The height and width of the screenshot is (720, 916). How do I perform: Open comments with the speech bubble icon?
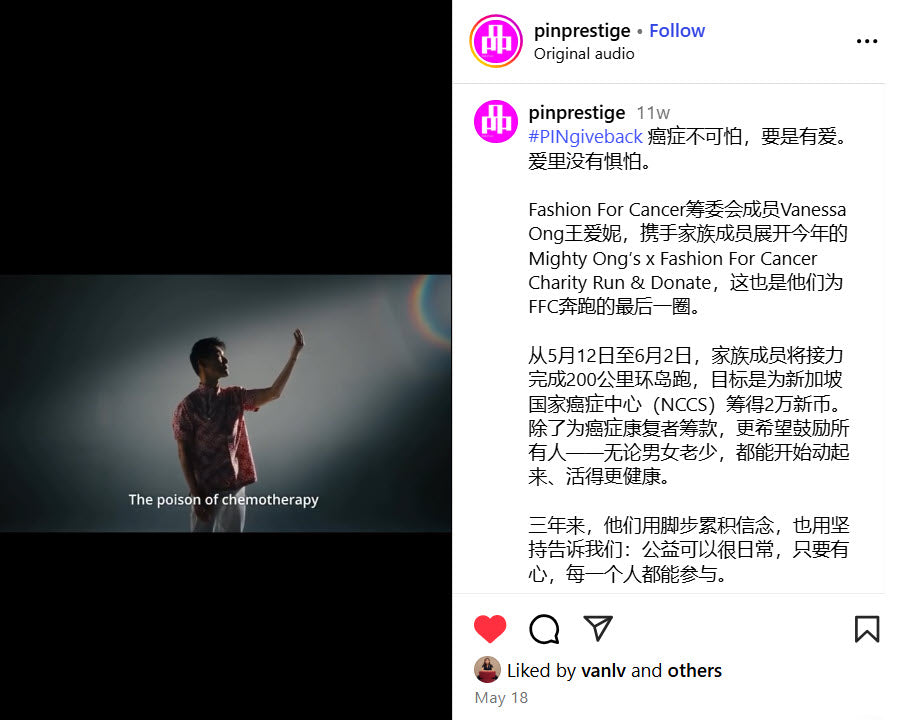[x=544, y=629]
